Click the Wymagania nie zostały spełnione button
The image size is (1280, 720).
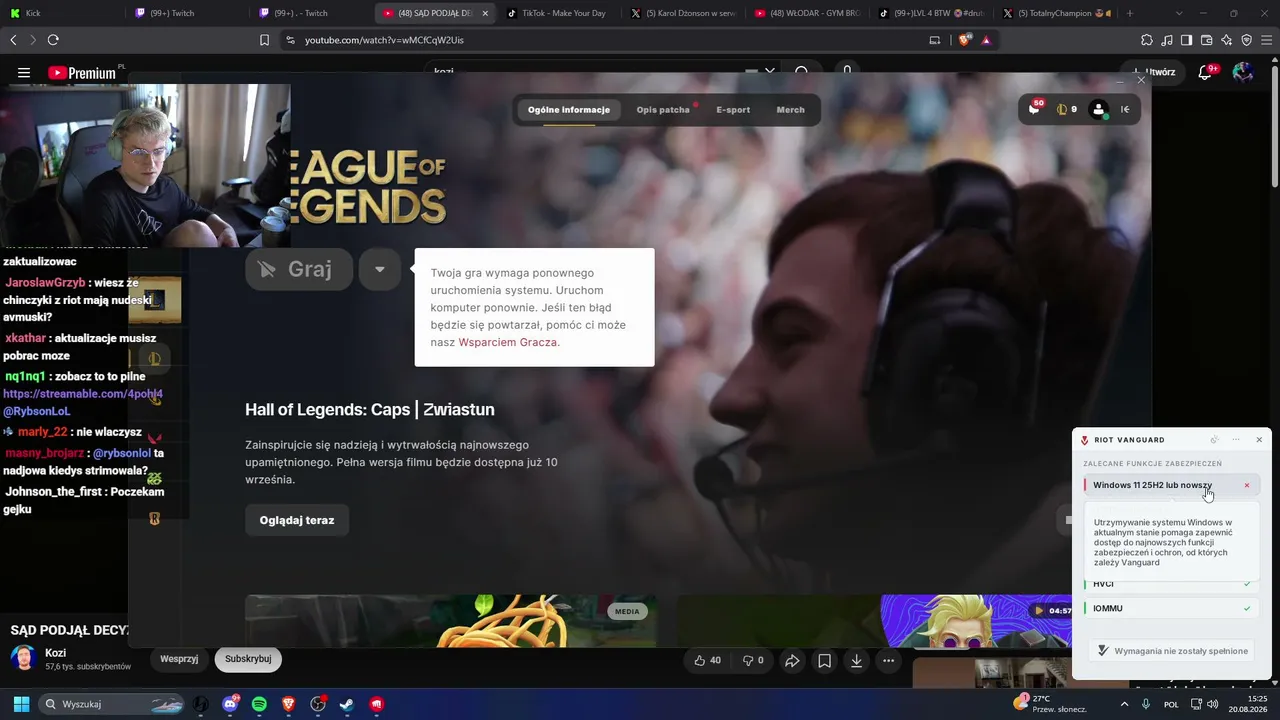click(1172, 651)
